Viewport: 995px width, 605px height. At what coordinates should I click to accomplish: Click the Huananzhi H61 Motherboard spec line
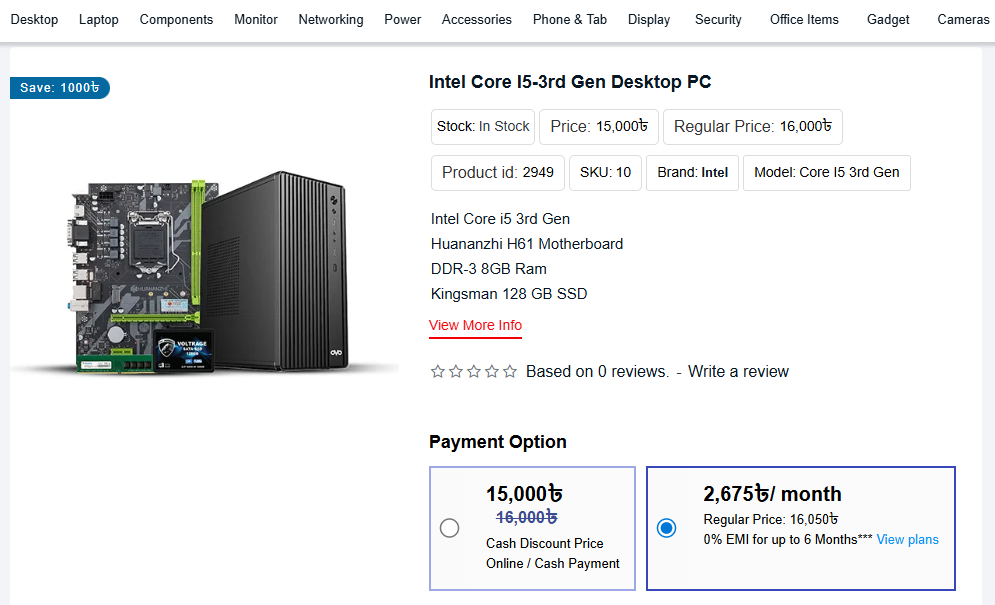pyautogui.click(x=527, y=244)
